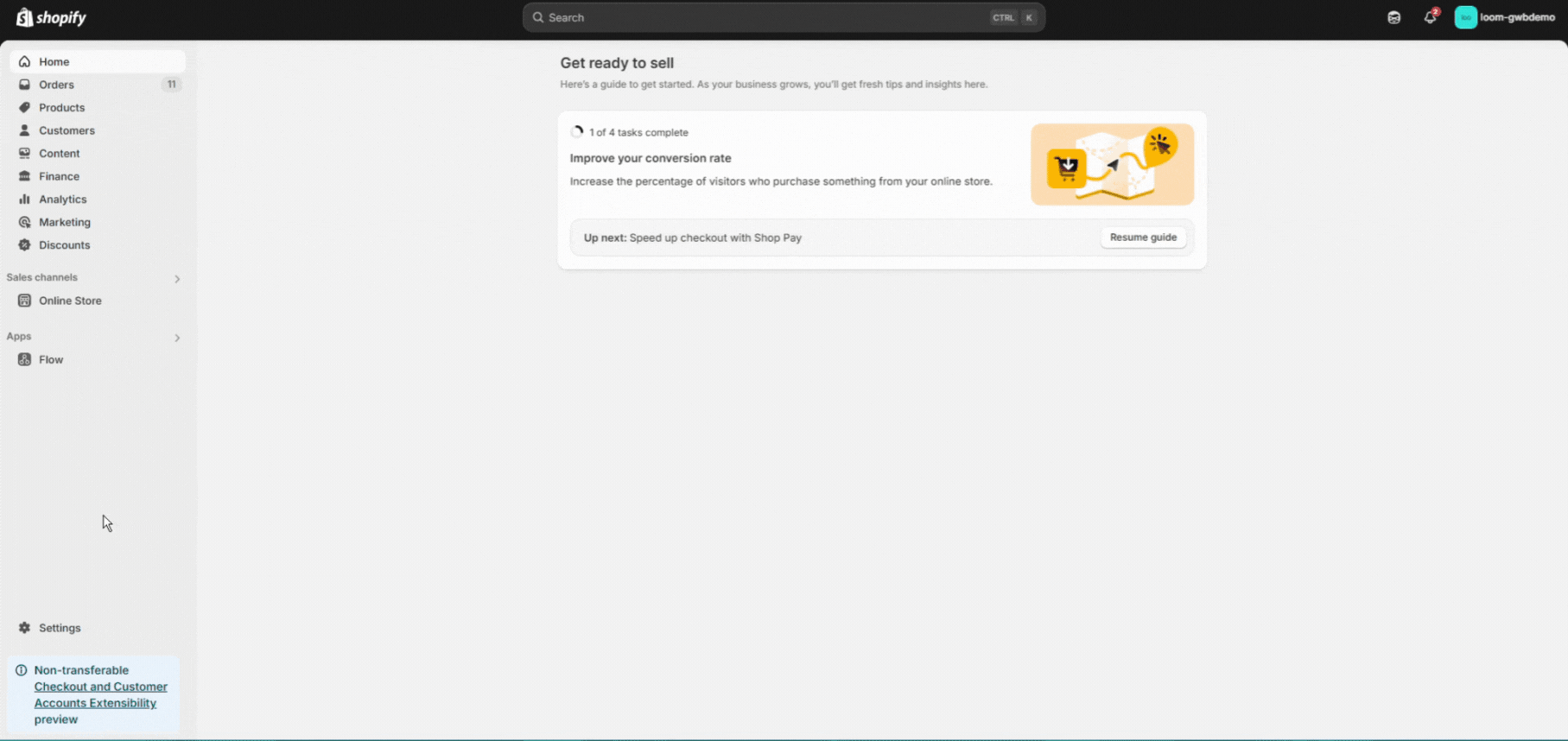1568x741 pixels.
Task: Click the 1 of 4 tasks complete text
Action: pyautogui.click(x=638, y=132)
